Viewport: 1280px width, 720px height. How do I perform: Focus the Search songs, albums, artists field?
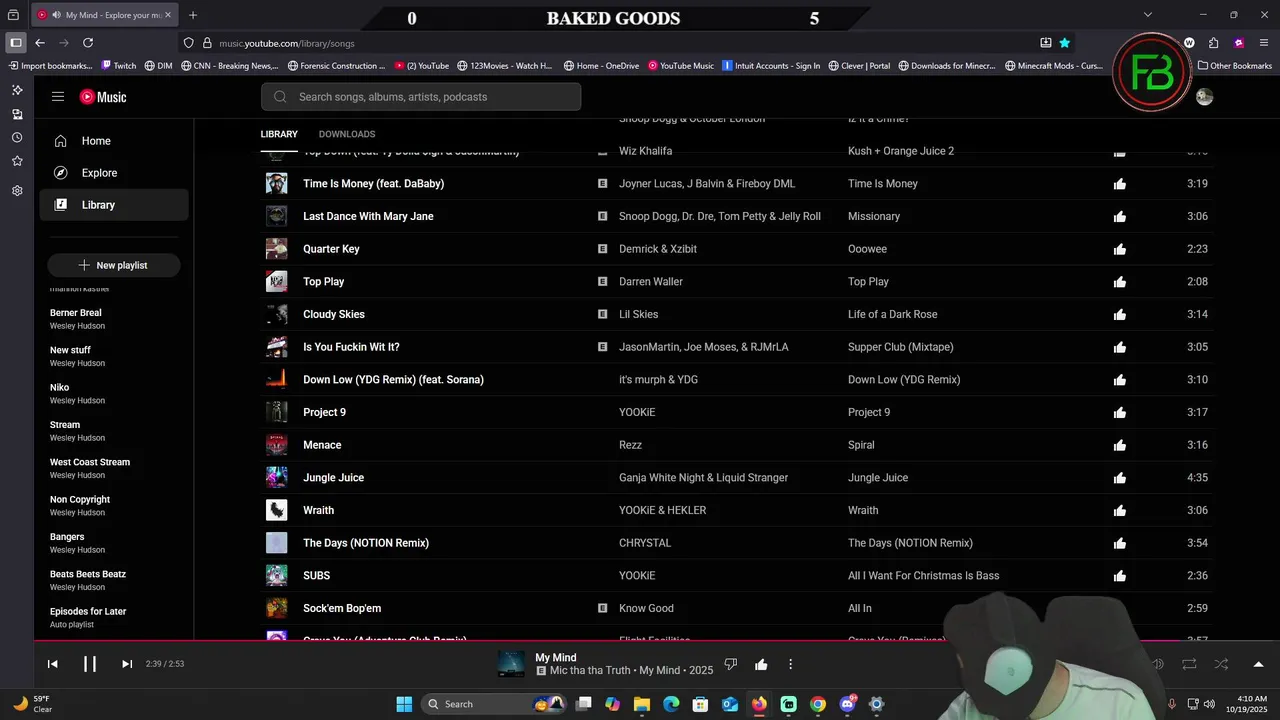[421, 97]
